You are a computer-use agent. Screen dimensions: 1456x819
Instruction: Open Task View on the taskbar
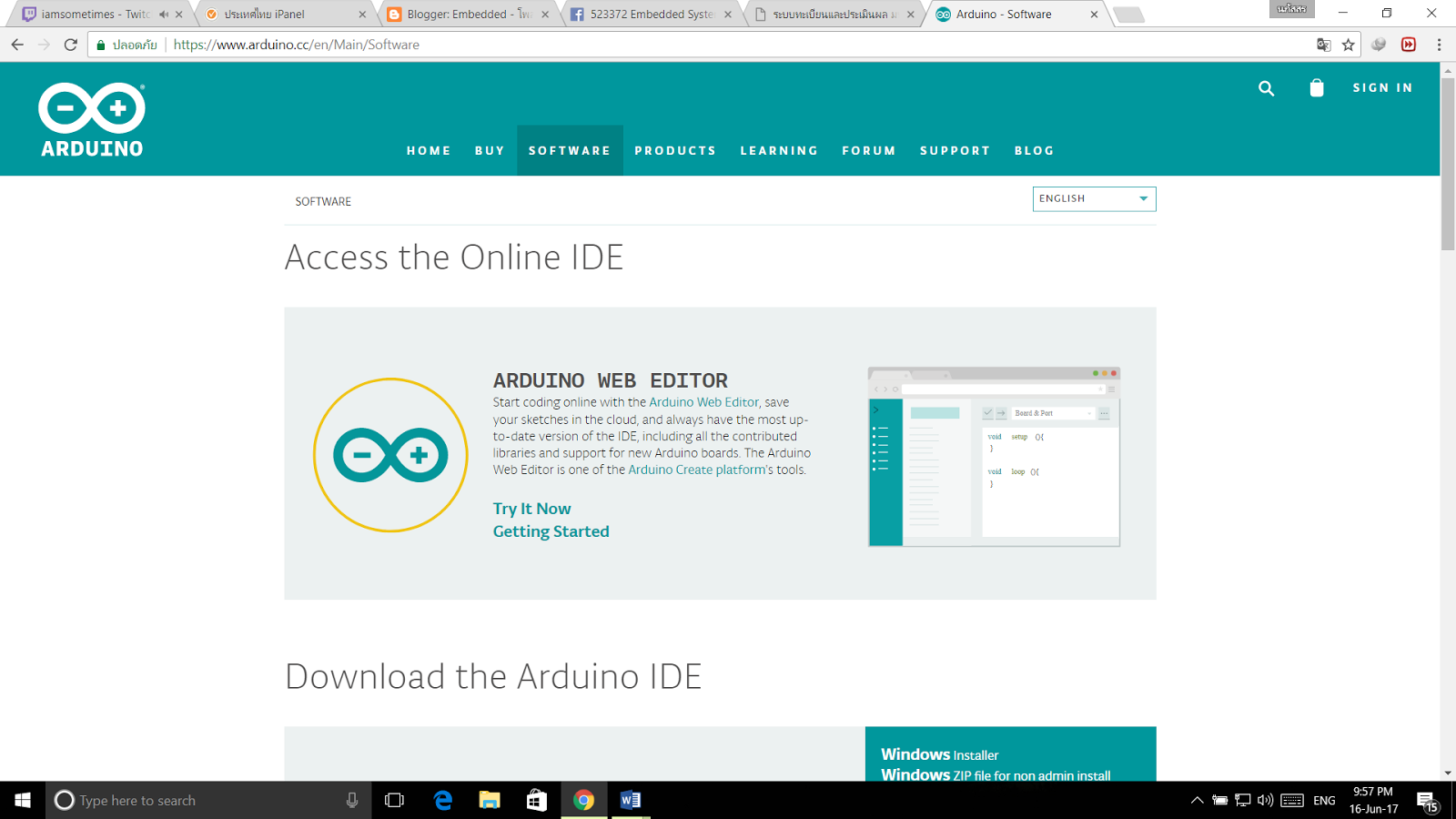tap(394, 800)
